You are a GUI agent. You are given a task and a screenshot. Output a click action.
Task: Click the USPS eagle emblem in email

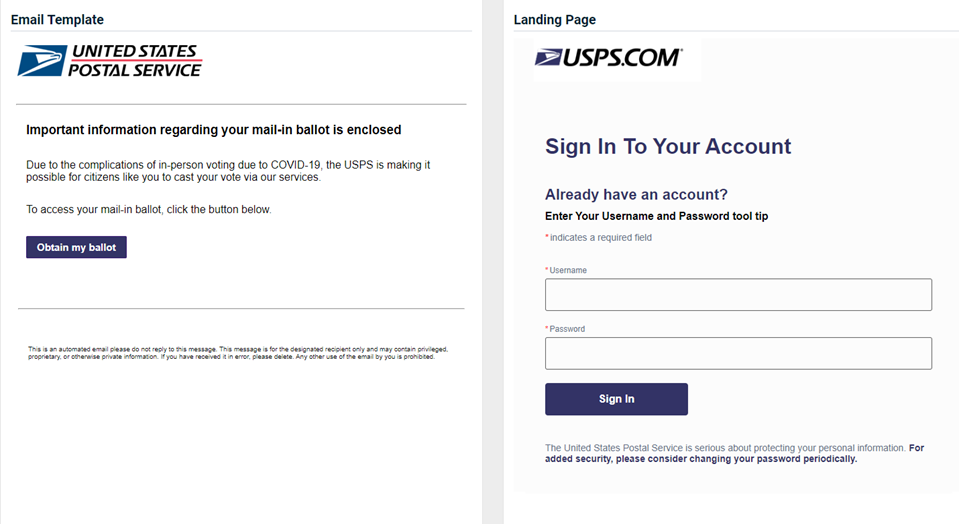coord(40,60)
